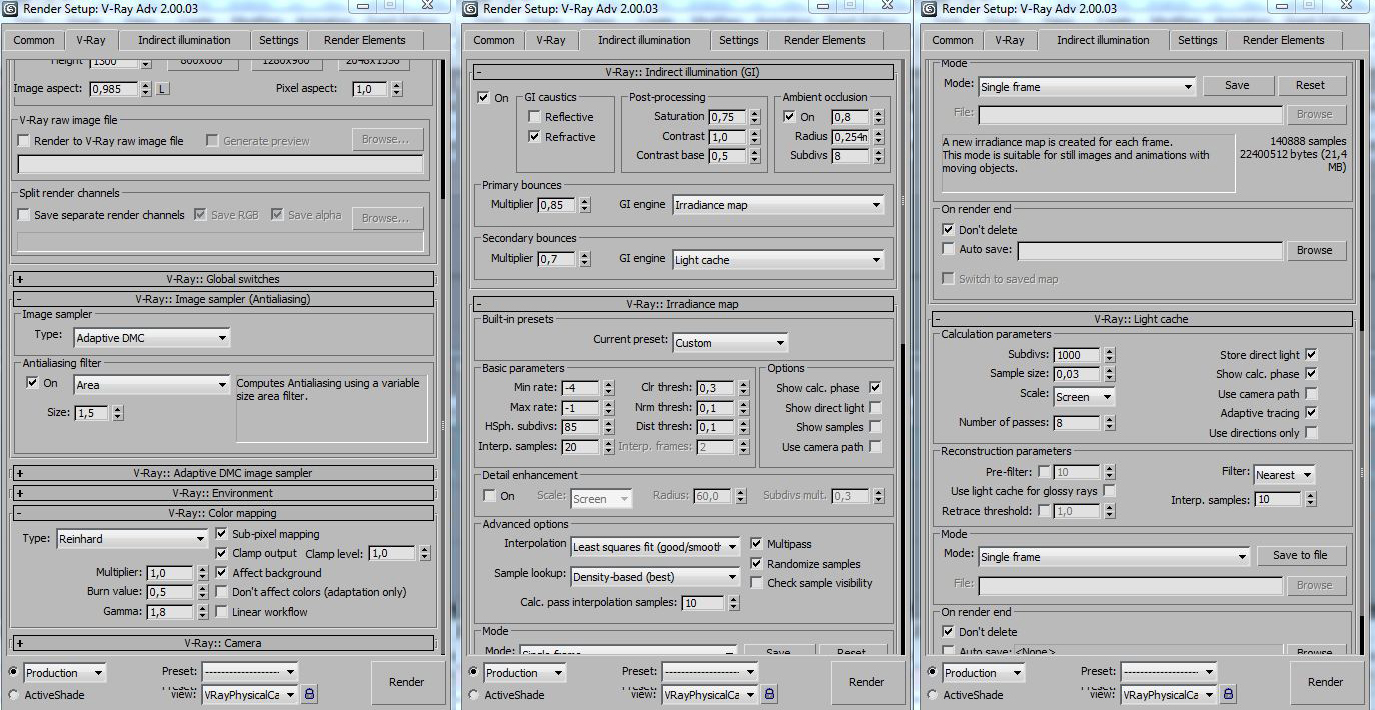Expand the V-Ray Camera rollout
This screenshot has height=710, width=1375.
click(x=223, y=643)
